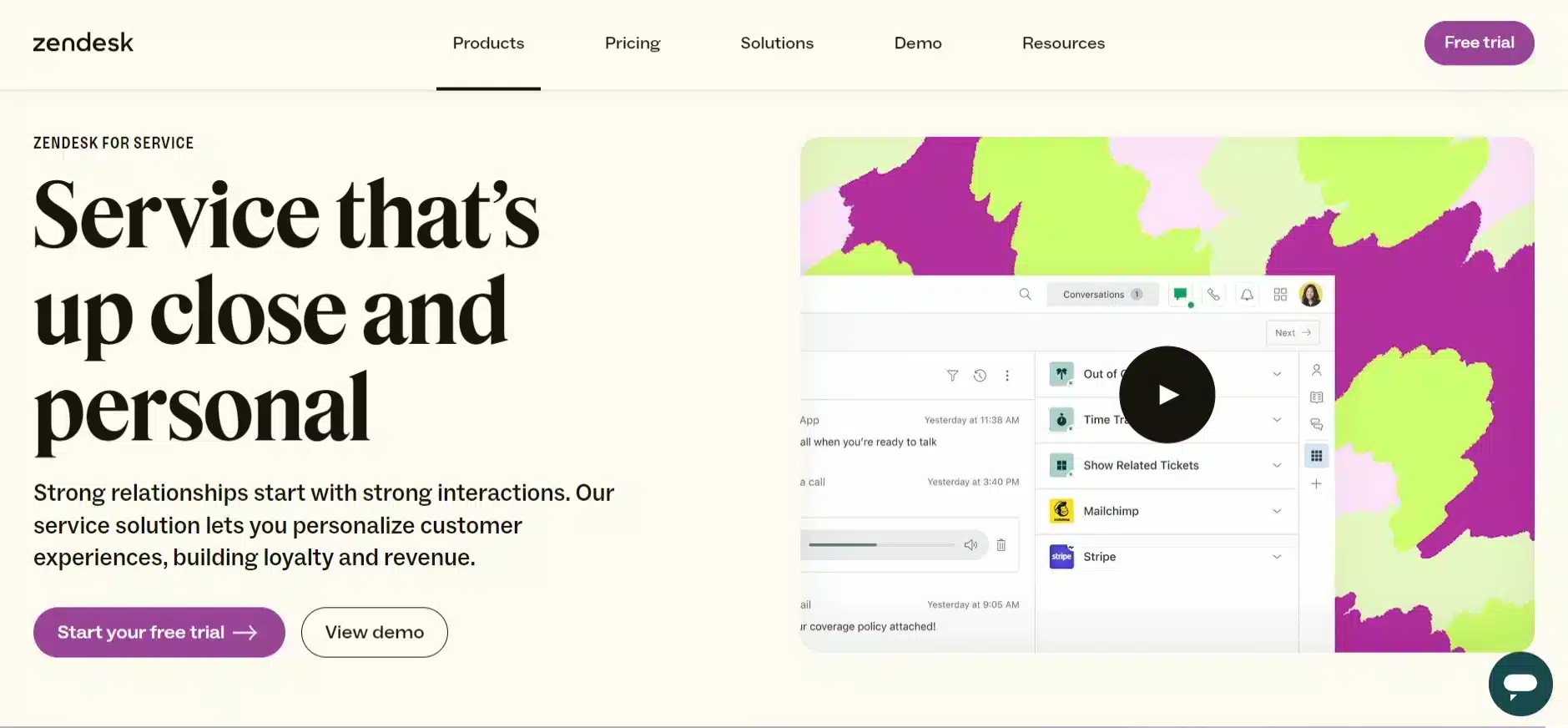Click 'when you're ready to talk' message
1568x728 pixels.
(x=875, y=442)
